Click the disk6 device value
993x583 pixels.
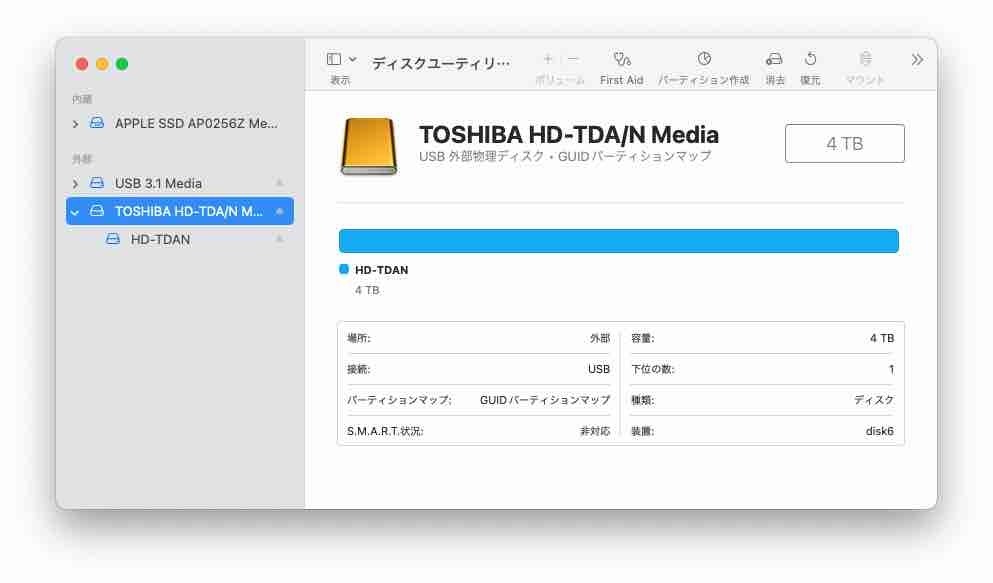tap(880, 431)
